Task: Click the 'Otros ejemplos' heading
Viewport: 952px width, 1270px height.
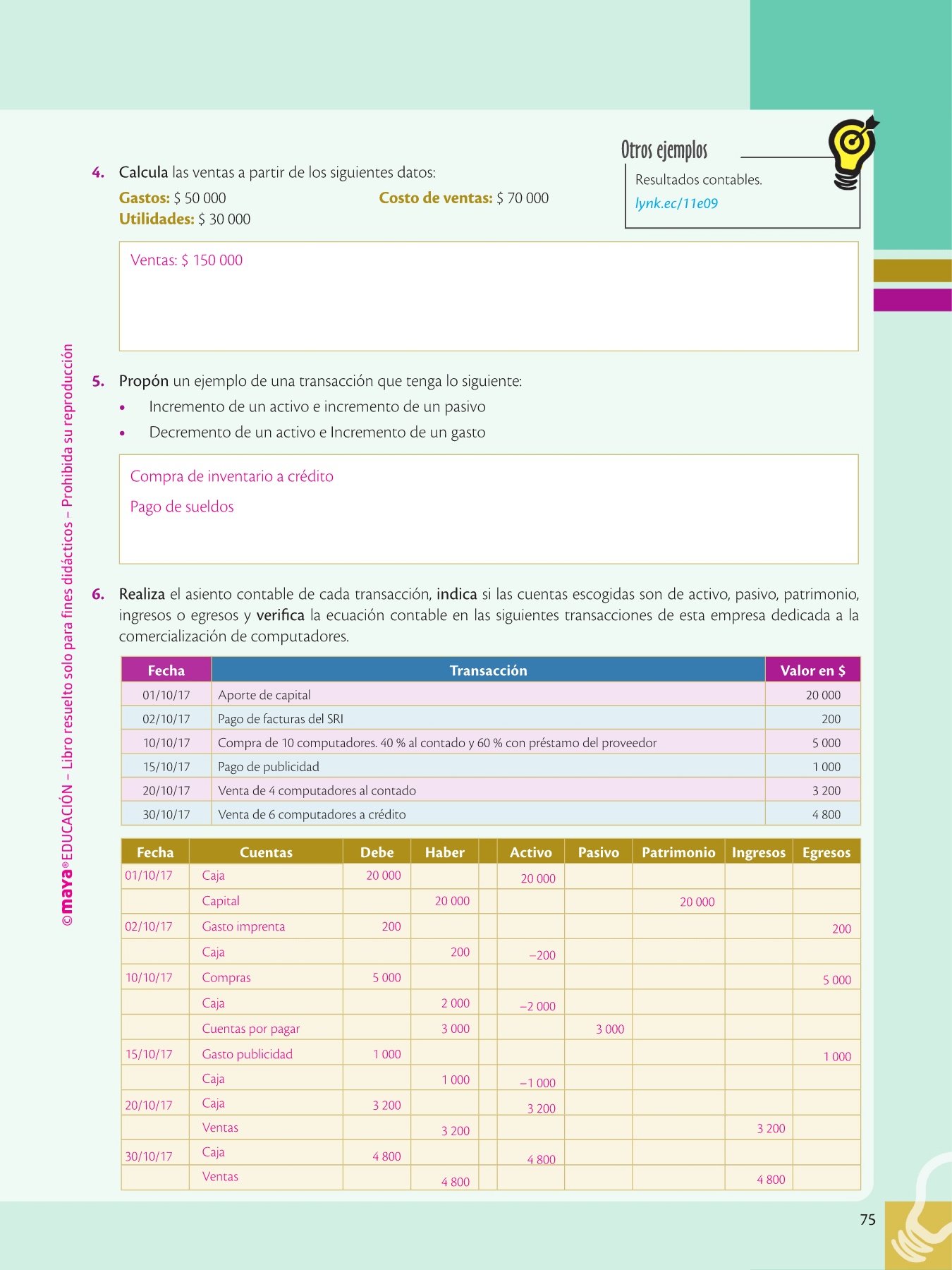Action: [664, 150]
